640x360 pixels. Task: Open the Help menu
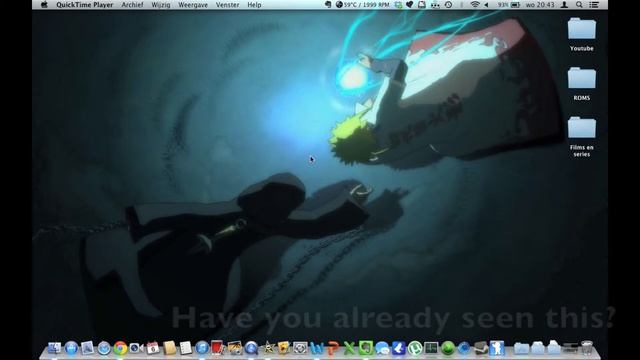click(x=254, y=5)
